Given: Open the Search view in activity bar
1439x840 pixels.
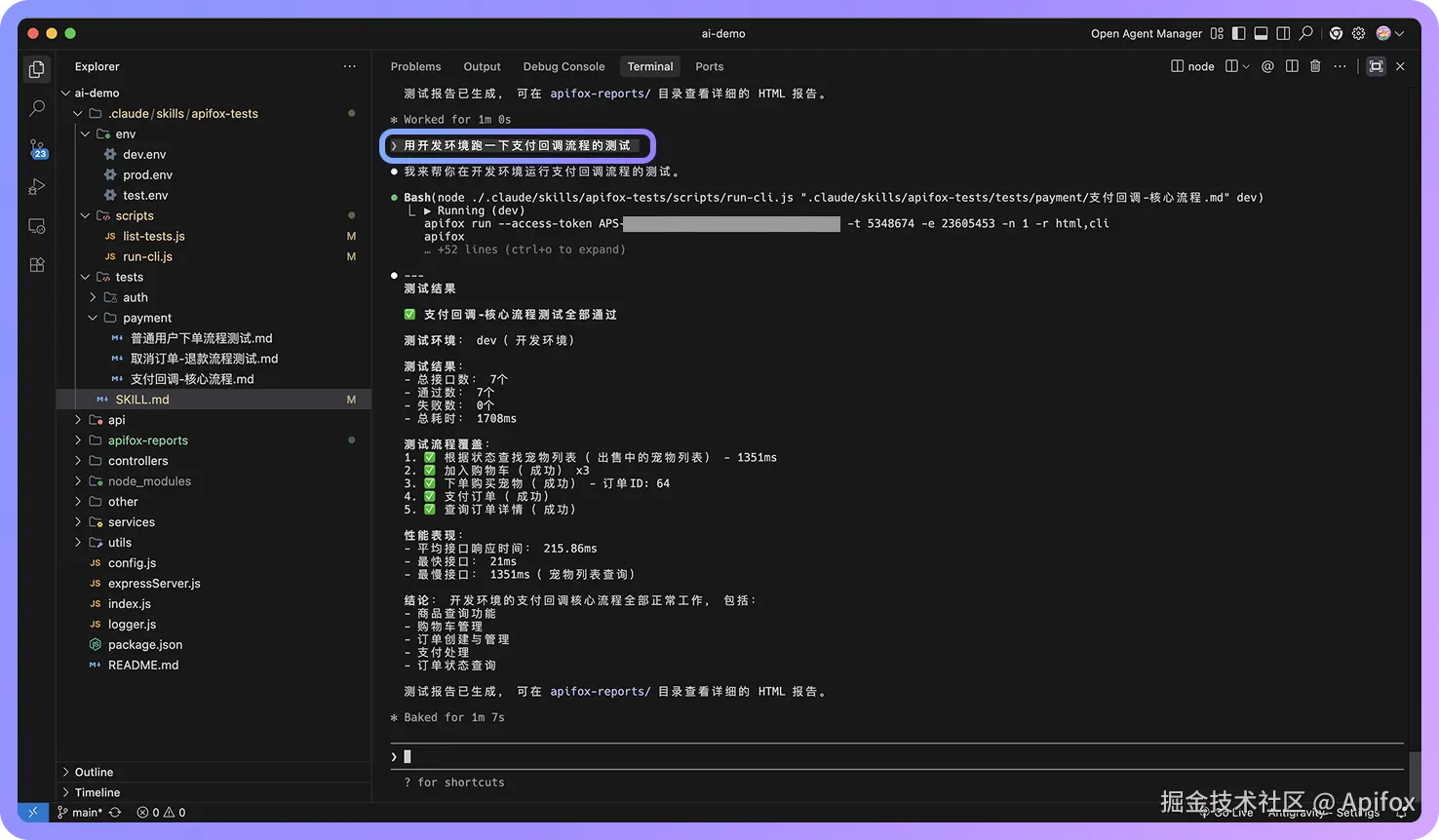Looking at the screenshot, I should pyautogui.click(x=37, y=108).
